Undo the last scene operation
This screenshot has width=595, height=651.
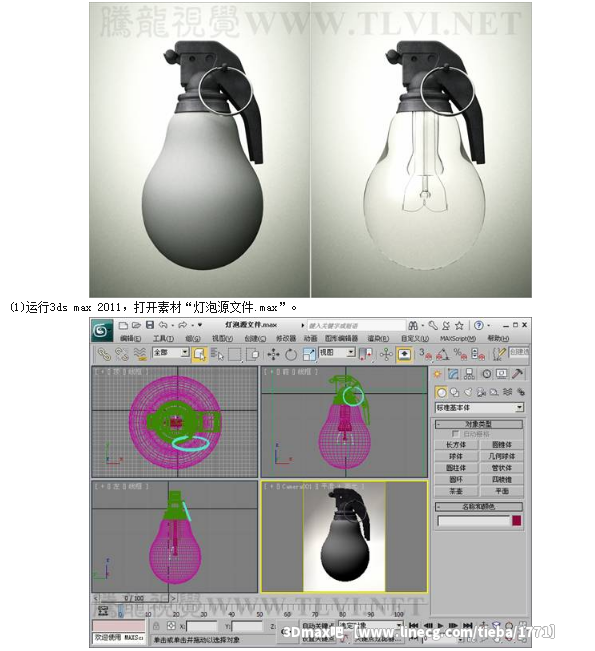[163, 325]
